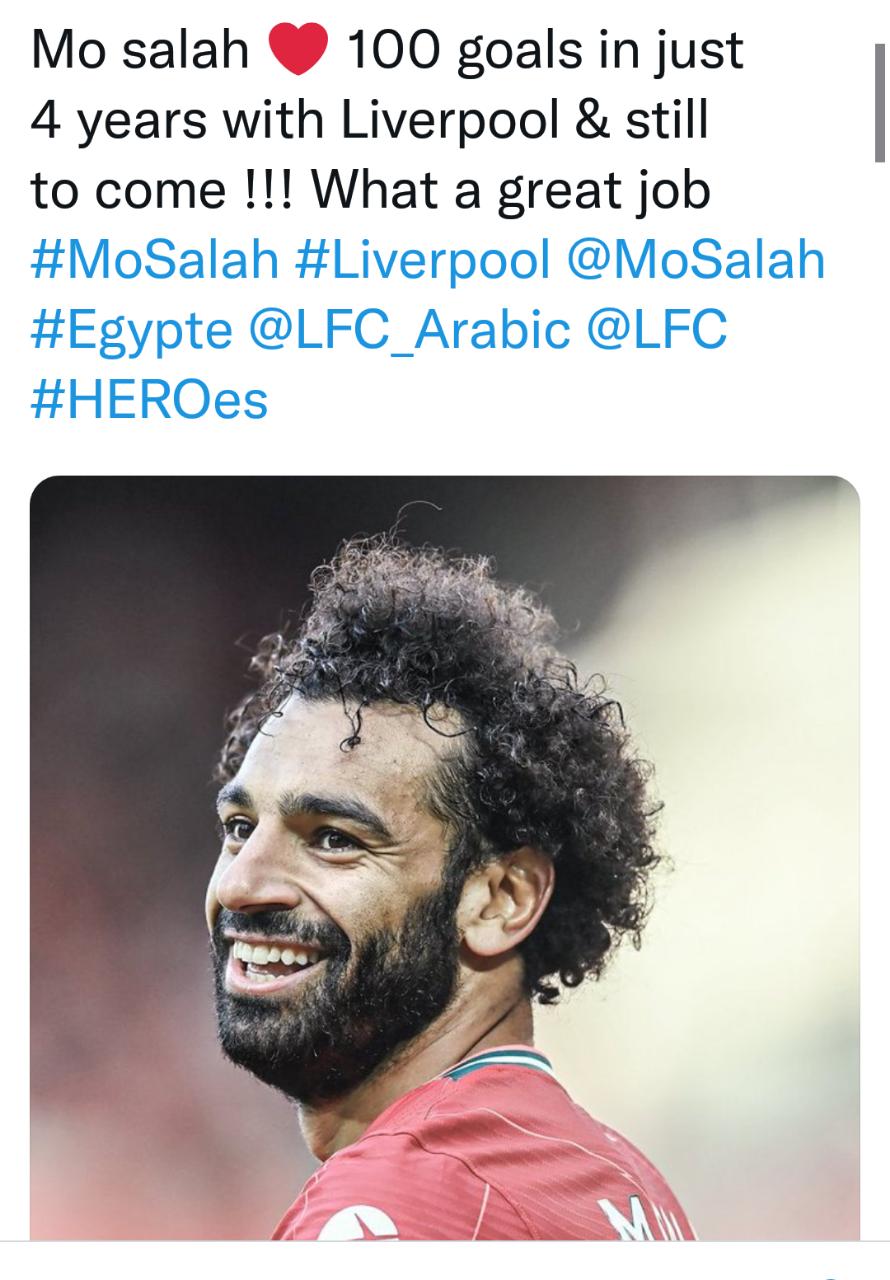Follow the #HEROes hashtag link
890x1280 pixels.
coord(149,400)
